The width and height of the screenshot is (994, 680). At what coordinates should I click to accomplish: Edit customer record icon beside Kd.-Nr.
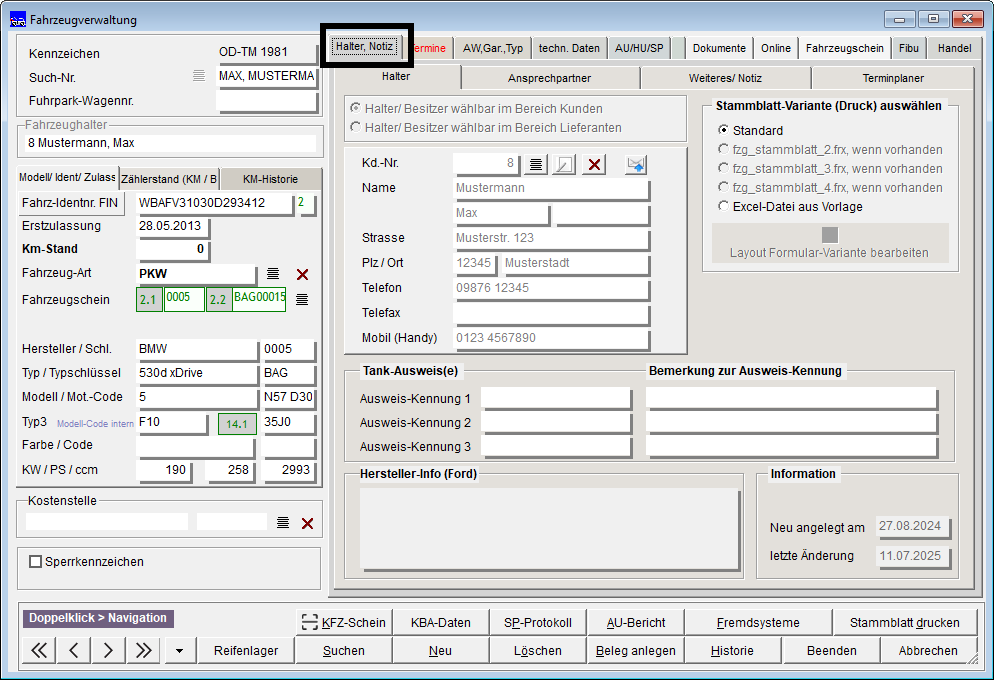[x=564, y=165]
